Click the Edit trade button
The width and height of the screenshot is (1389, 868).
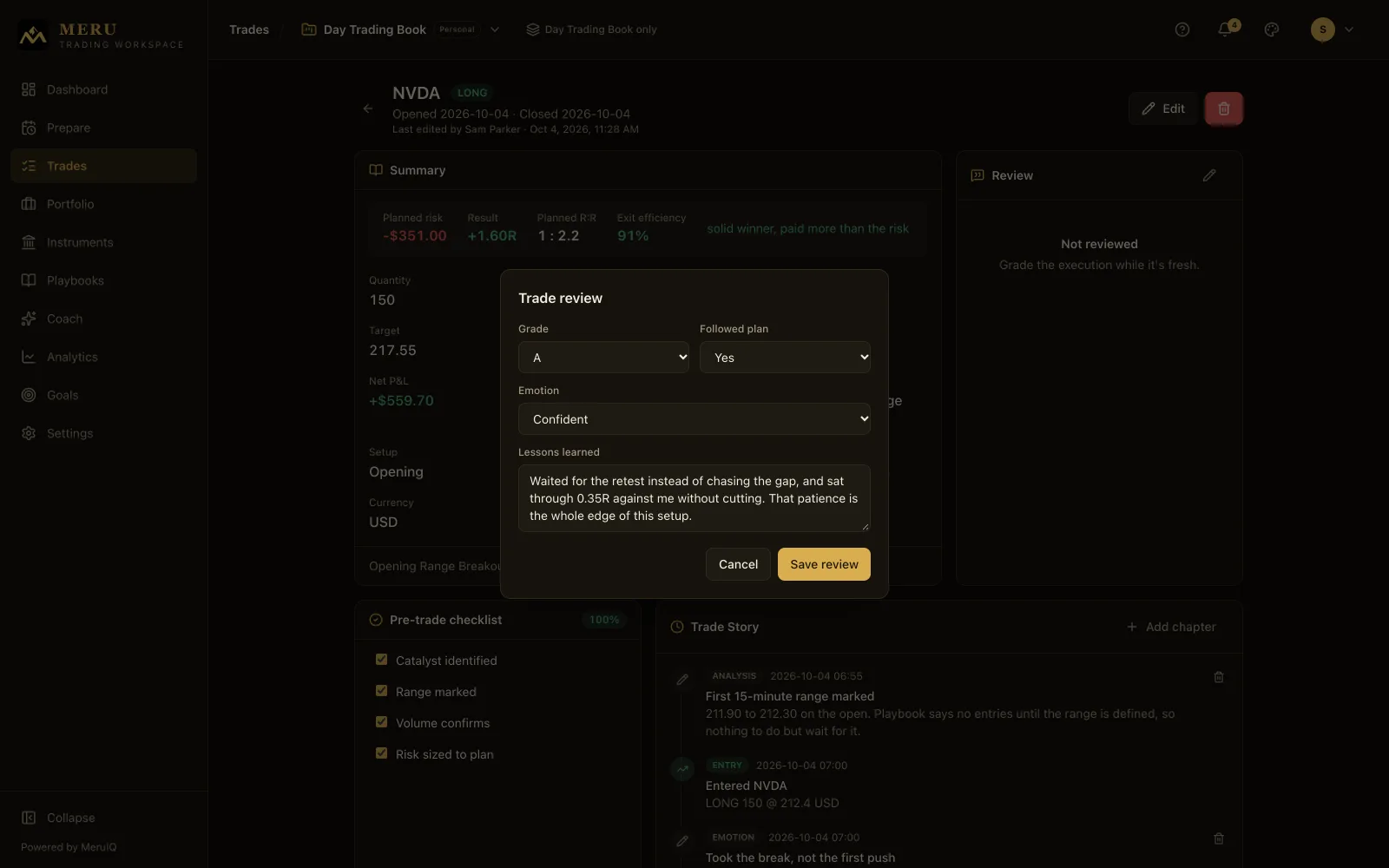point(1163,108)
